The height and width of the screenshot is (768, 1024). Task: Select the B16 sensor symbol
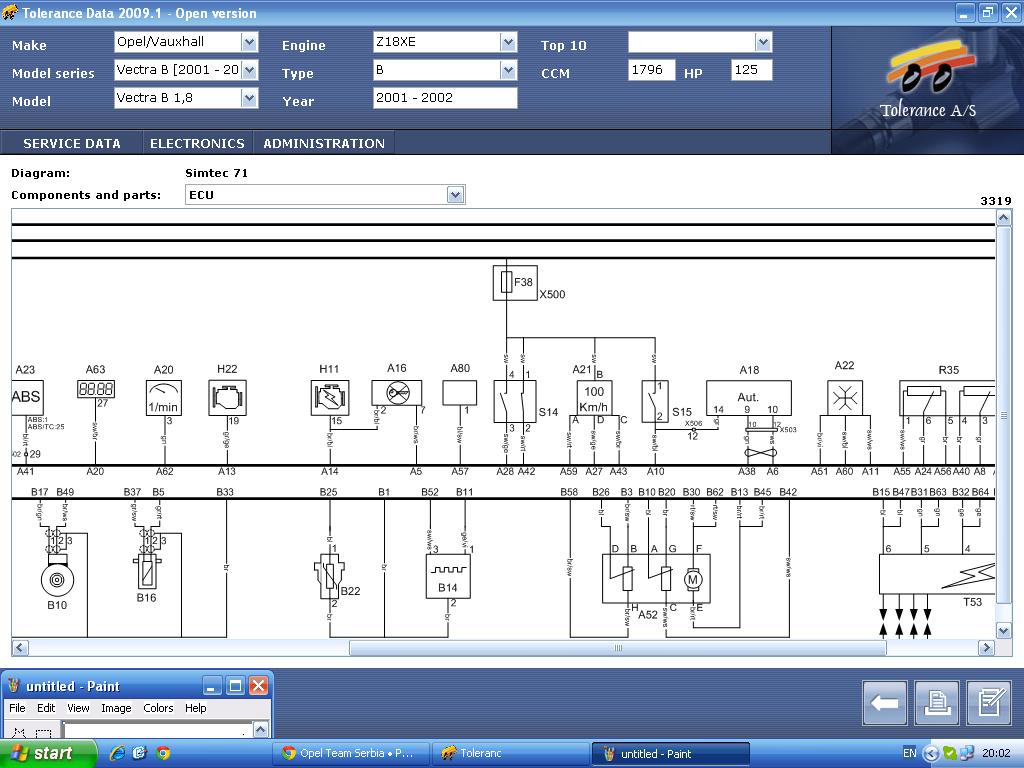pyautogui.click(x=147, y=569)
